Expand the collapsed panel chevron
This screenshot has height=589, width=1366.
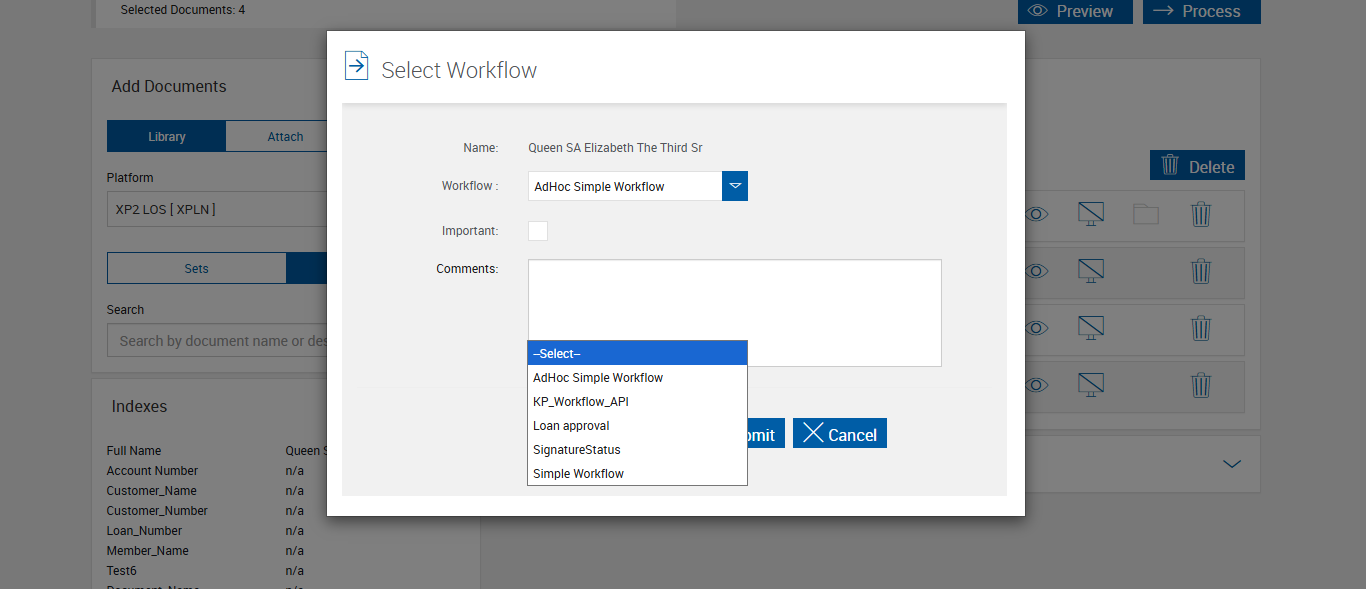coord(1232,464)
